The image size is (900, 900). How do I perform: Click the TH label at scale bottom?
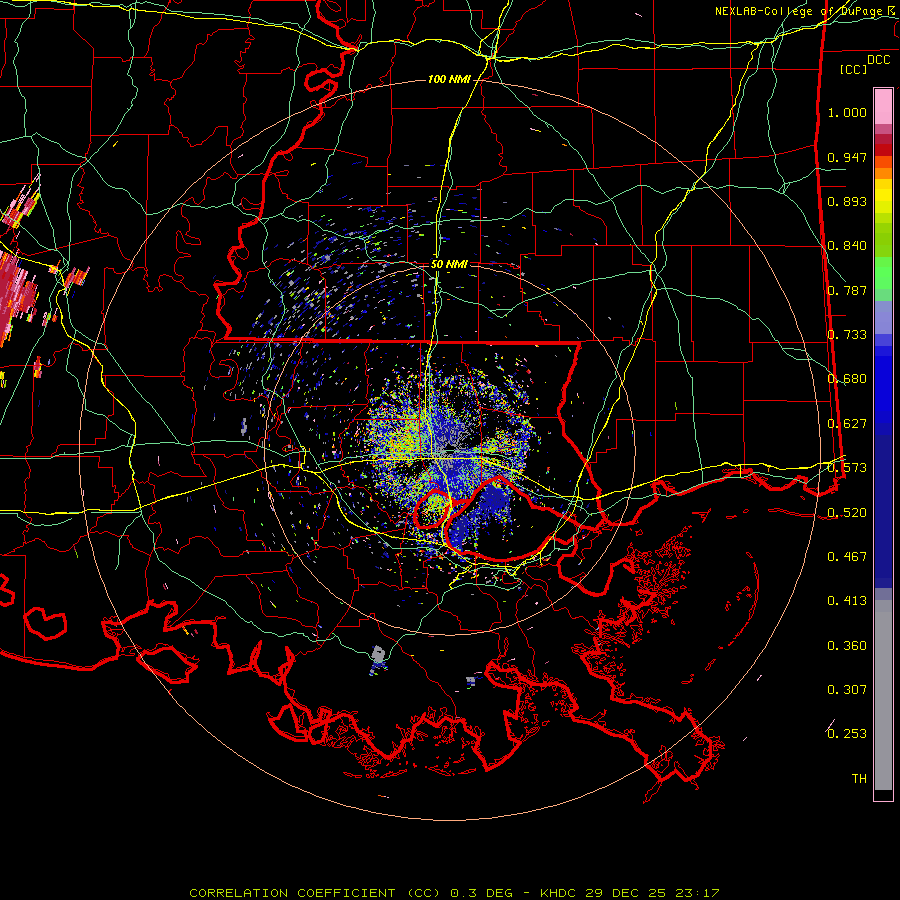[859, 779]
